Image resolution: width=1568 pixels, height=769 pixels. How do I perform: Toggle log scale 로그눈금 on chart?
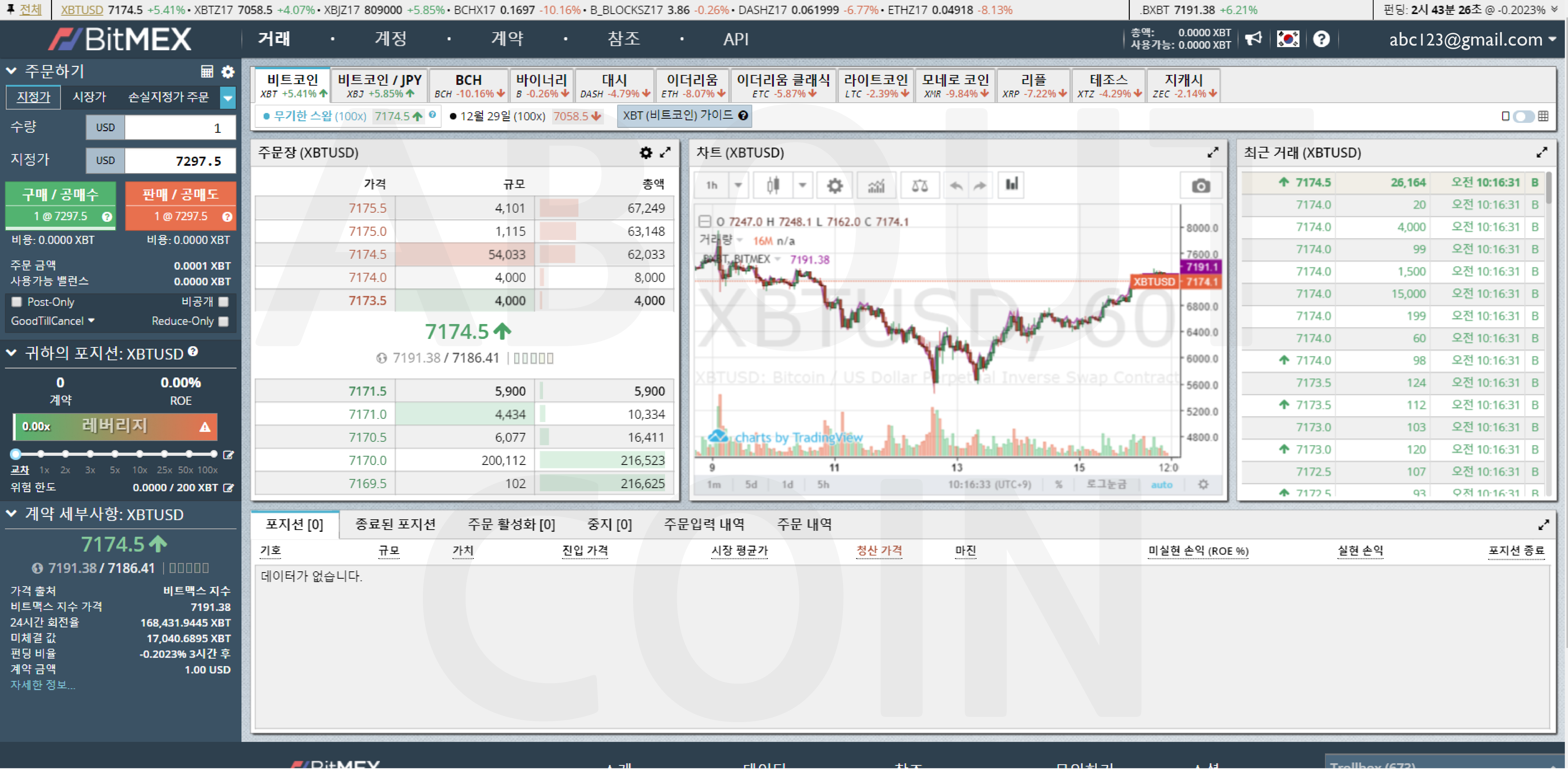point(1107,485)
